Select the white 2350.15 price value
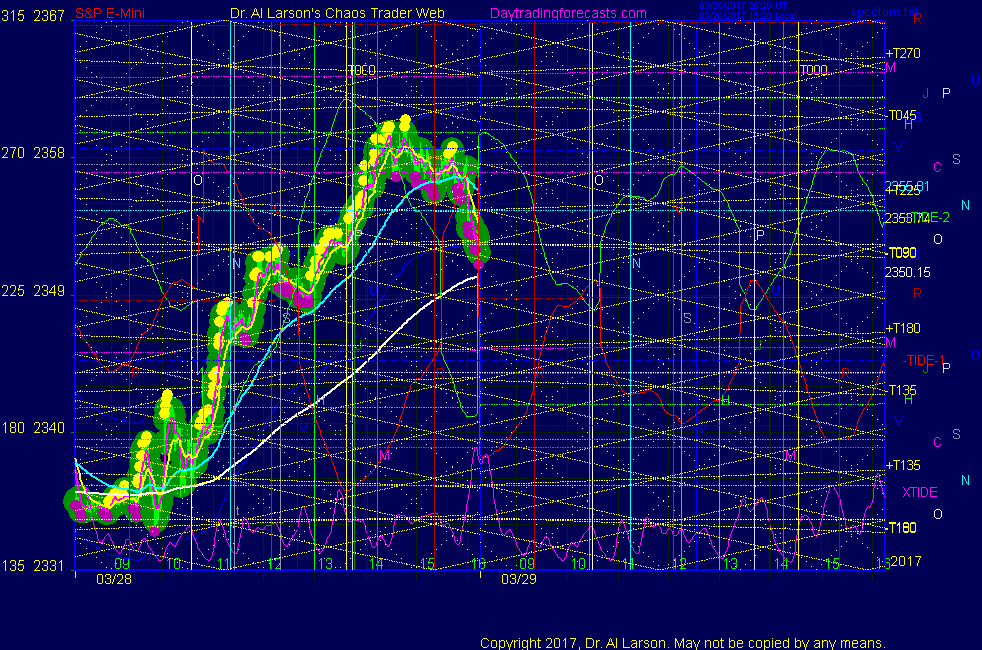Screen dimensions: 982x650 (907, 272)
